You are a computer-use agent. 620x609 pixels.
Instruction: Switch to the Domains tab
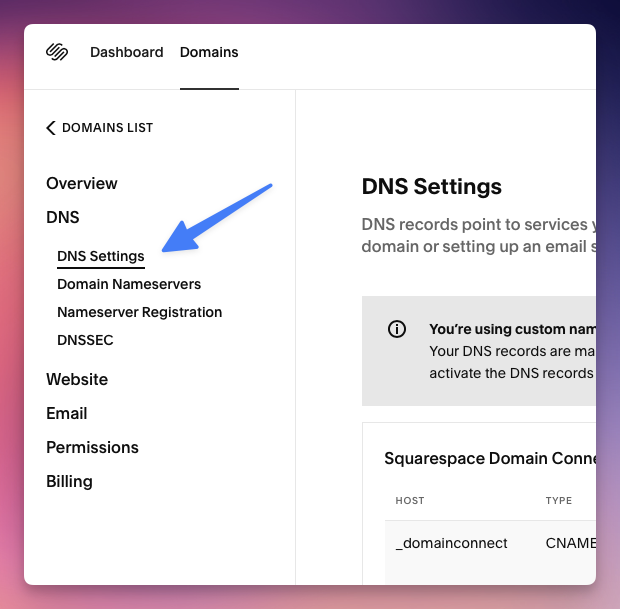(x=209, y=52)
